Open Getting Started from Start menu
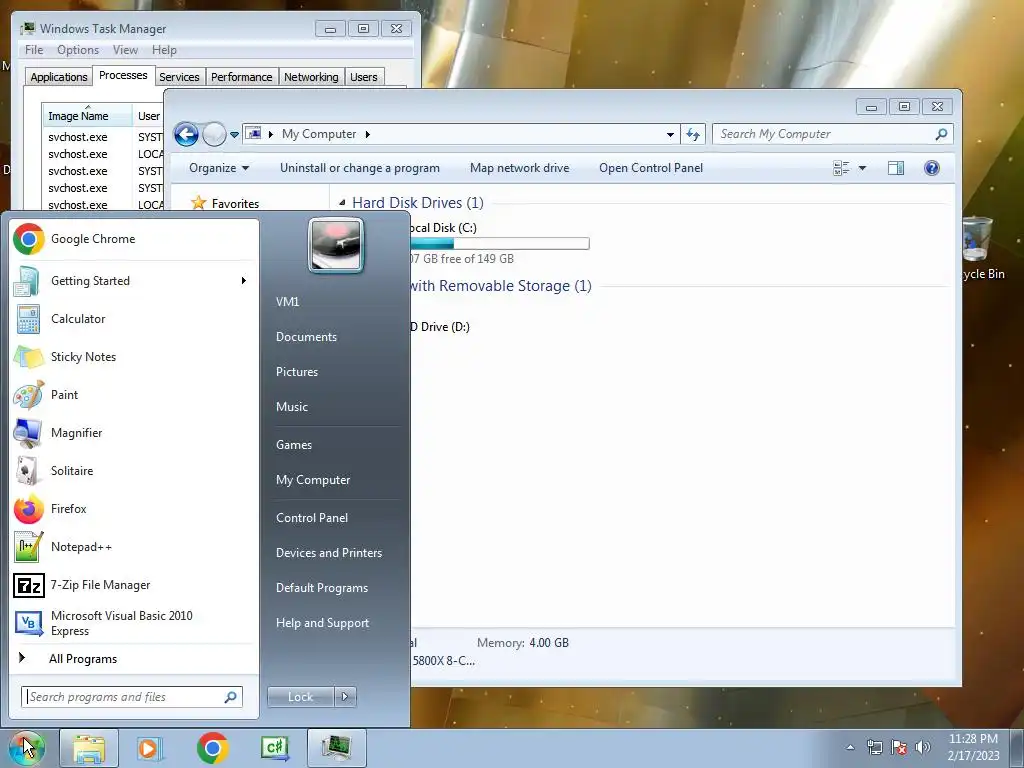 [133, 281]
